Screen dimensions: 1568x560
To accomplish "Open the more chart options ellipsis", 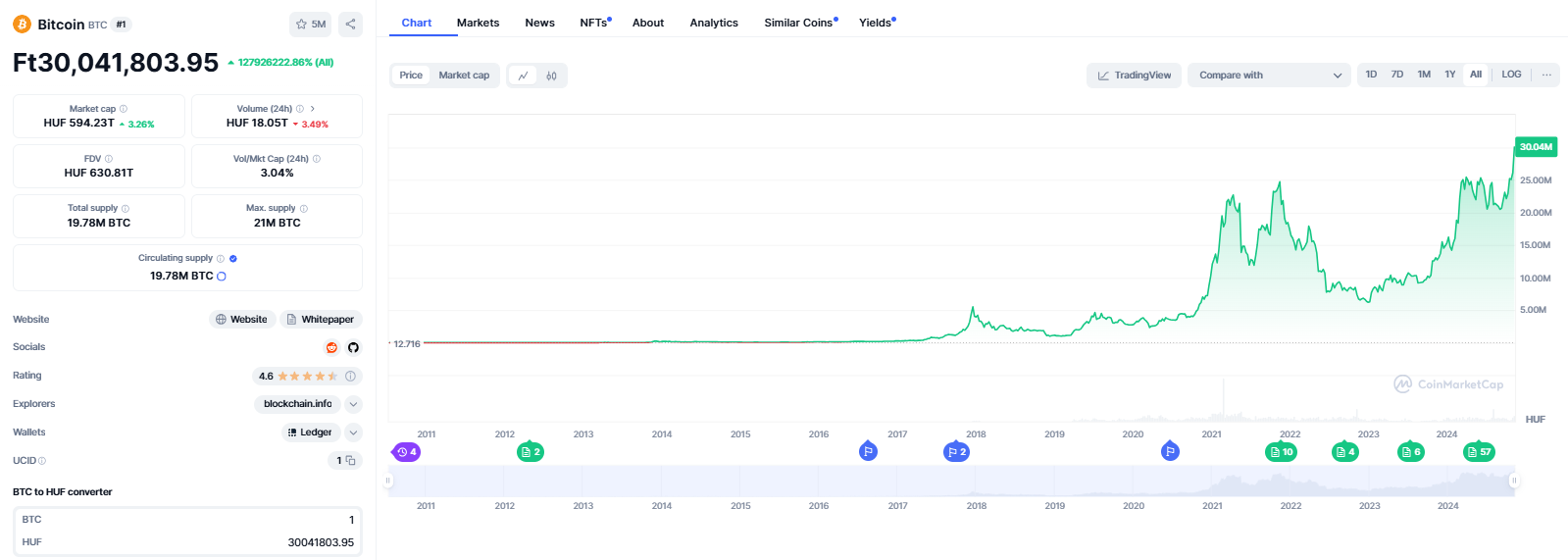I will click(1546, 75).
